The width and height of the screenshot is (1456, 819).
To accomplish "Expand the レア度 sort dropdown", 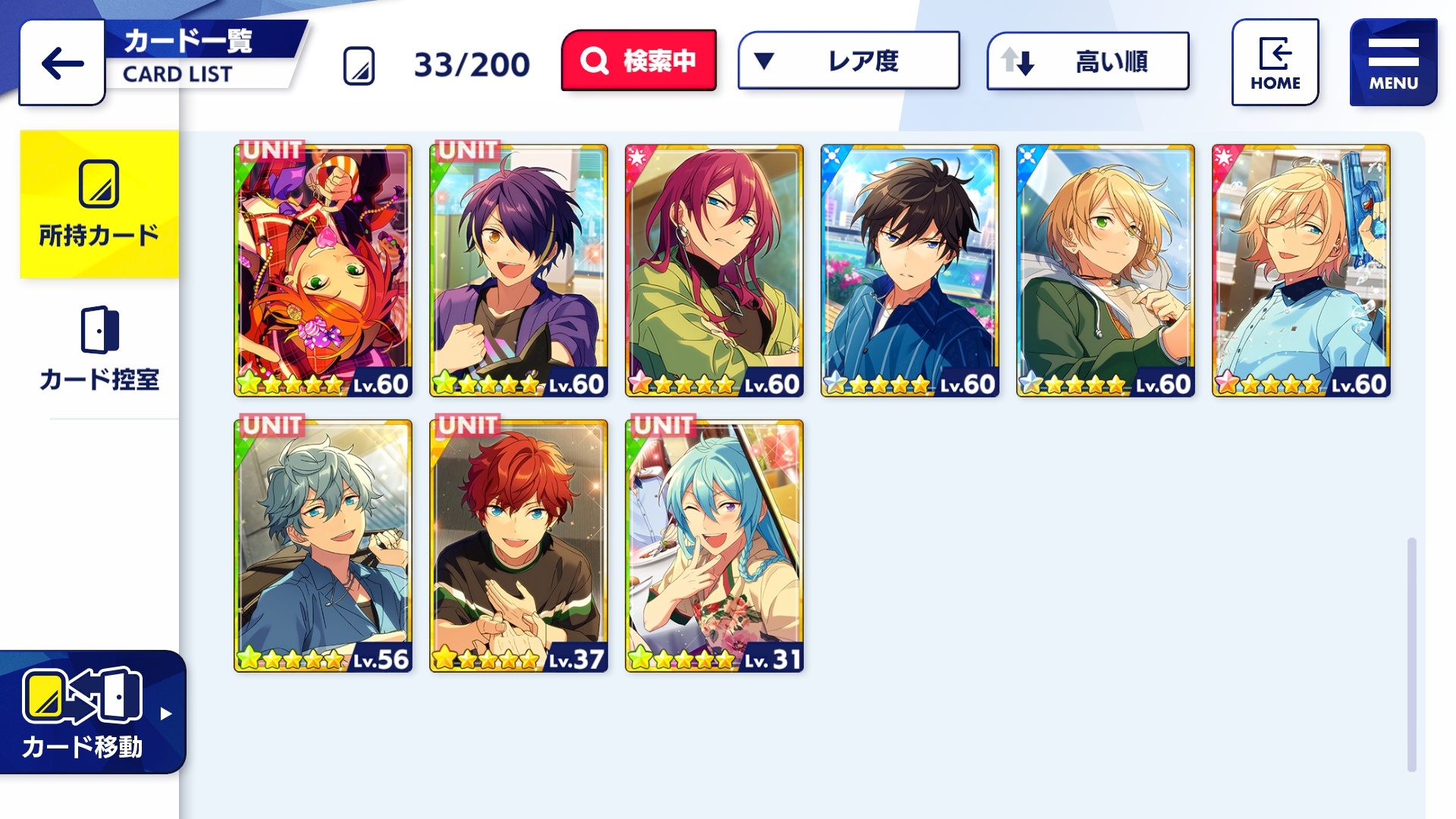I will pyautogui.click(x=849, y=61).
